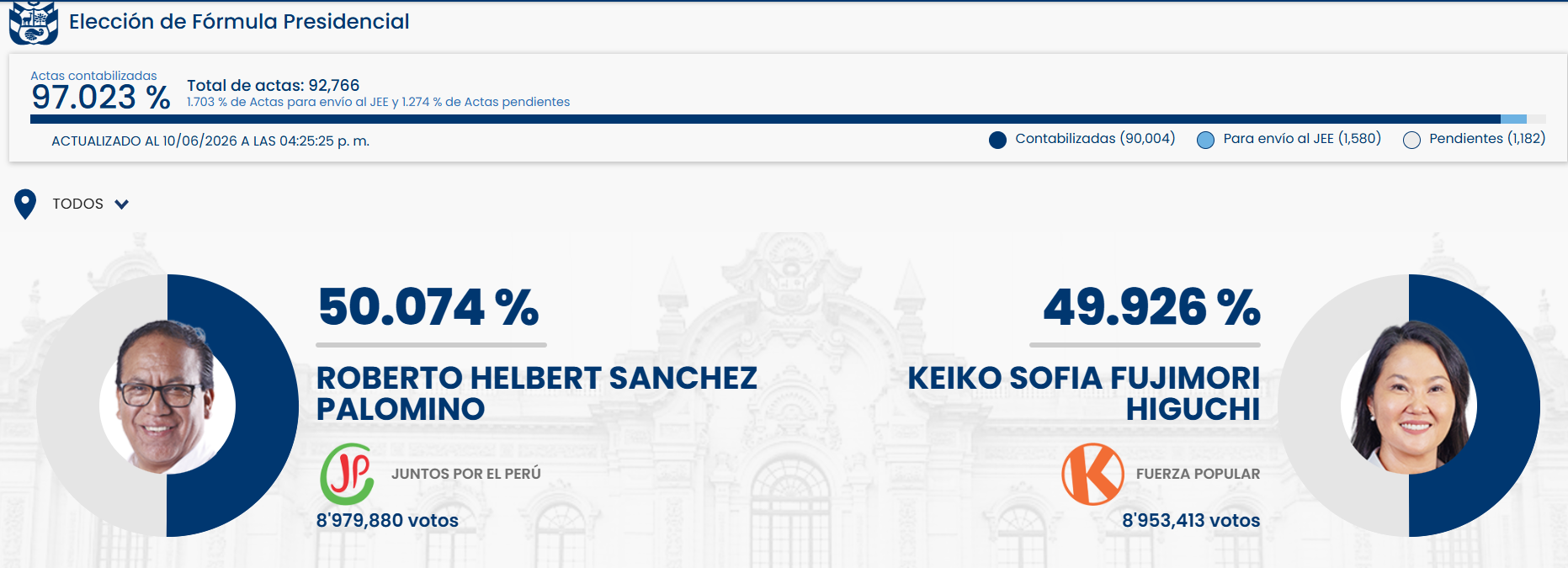This screenshot has width=1568, height=568.
Task: Expand the TODOS chevron arrow
Action: 122,204
